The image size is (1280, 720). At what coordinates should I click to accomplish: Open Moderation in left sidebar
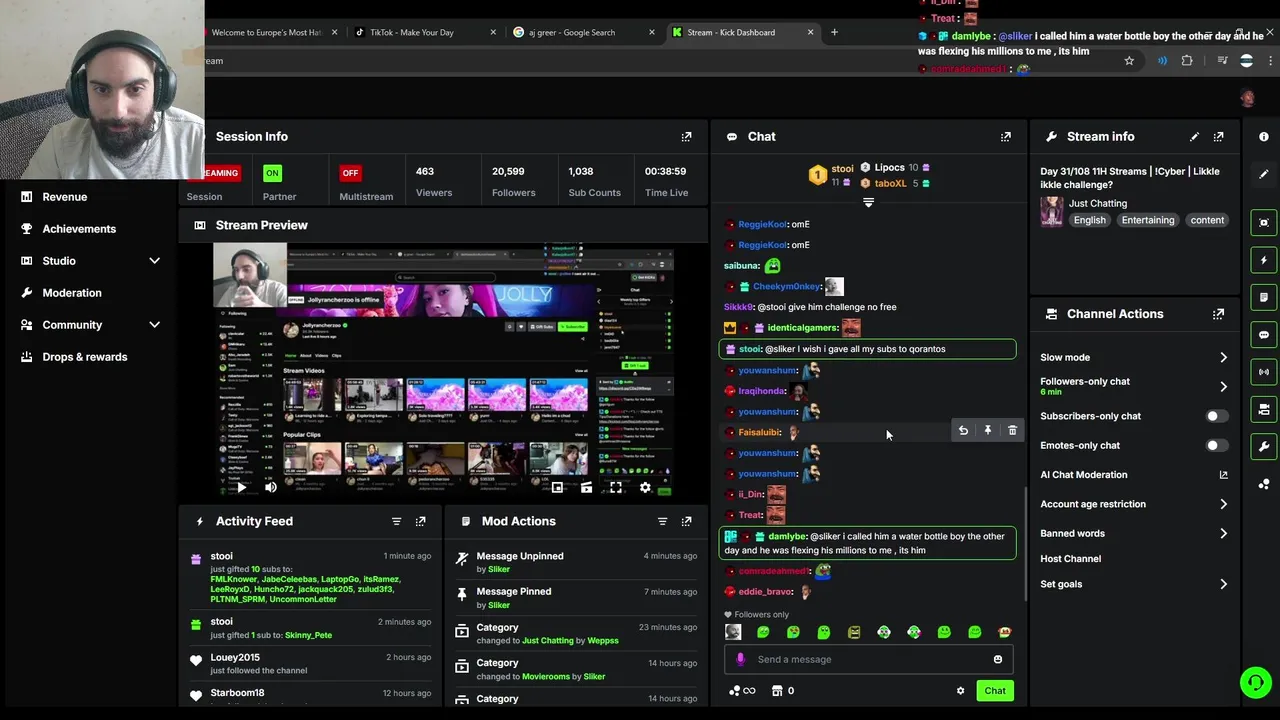tap(72, 293)
